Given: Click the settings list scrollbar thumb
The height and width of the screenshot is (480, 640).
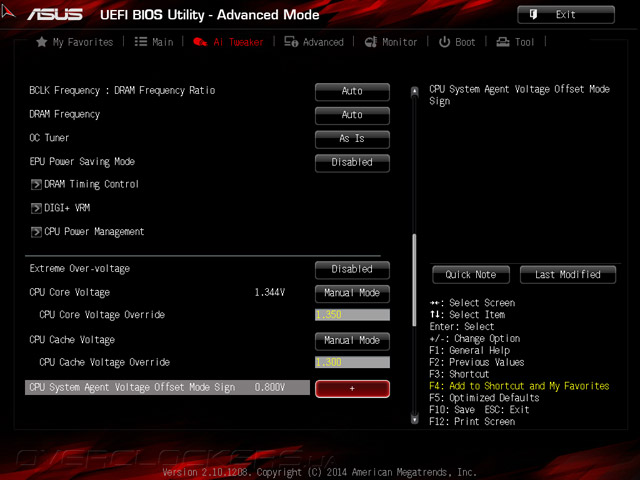Looking at the screenshot, I should click(x=415, y=280).
